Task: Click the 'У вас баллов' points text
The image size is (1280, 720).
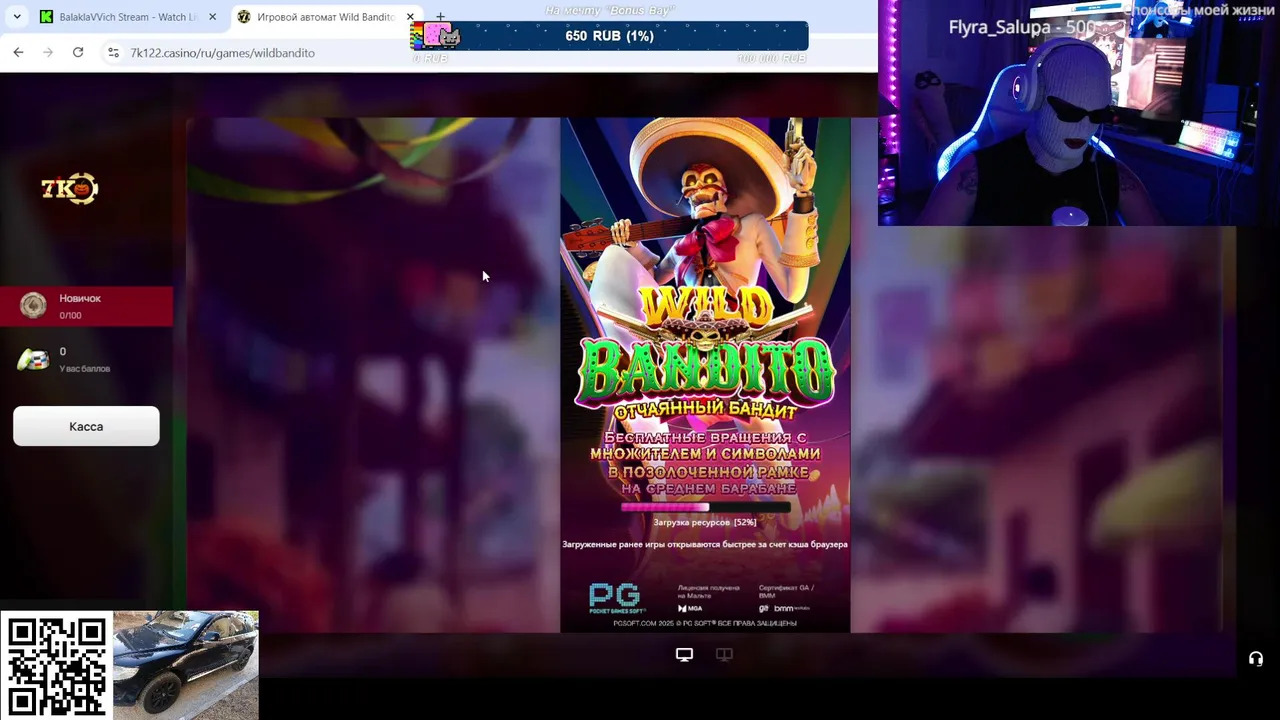Action: 85,369
